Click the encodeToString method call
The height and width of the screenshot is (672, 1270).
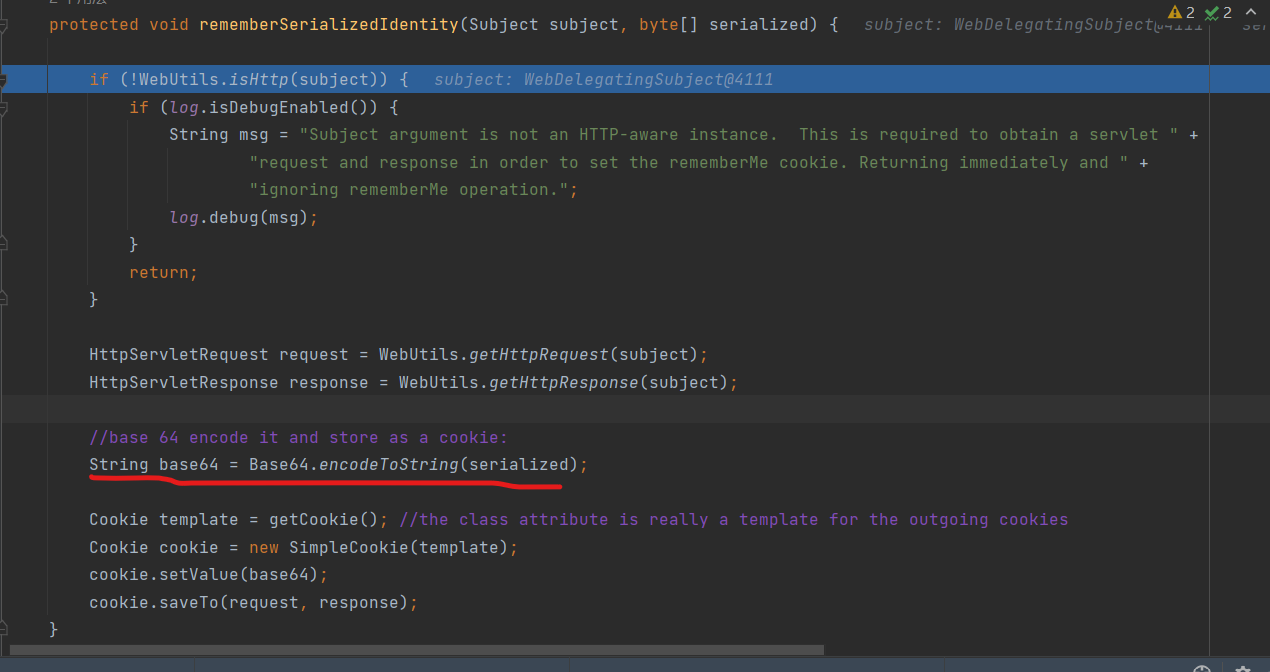[x=388, y=464]
